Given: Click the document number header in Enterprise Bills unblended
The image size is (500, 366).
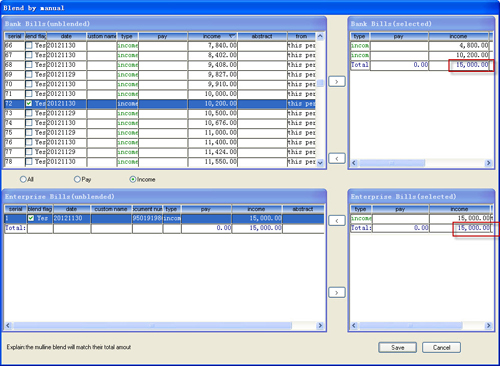Looking at the screenshot, I should point(147,209).
